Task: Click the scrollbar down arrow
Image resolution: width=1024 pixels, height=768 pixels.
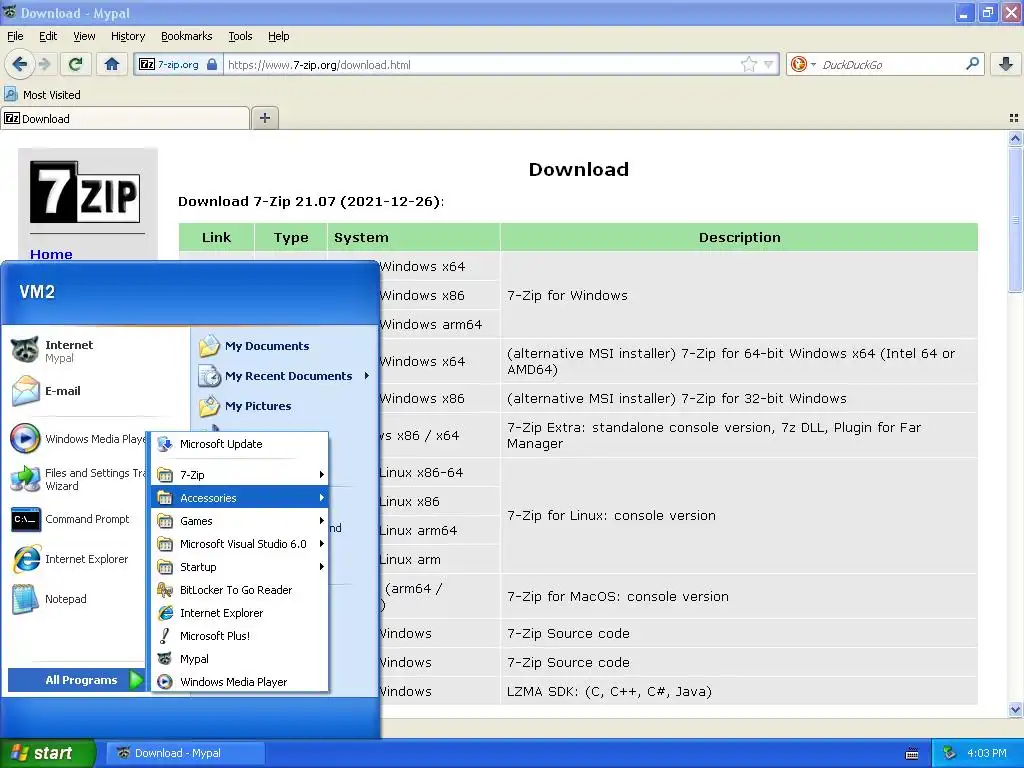Action: tap(1015, 709)
